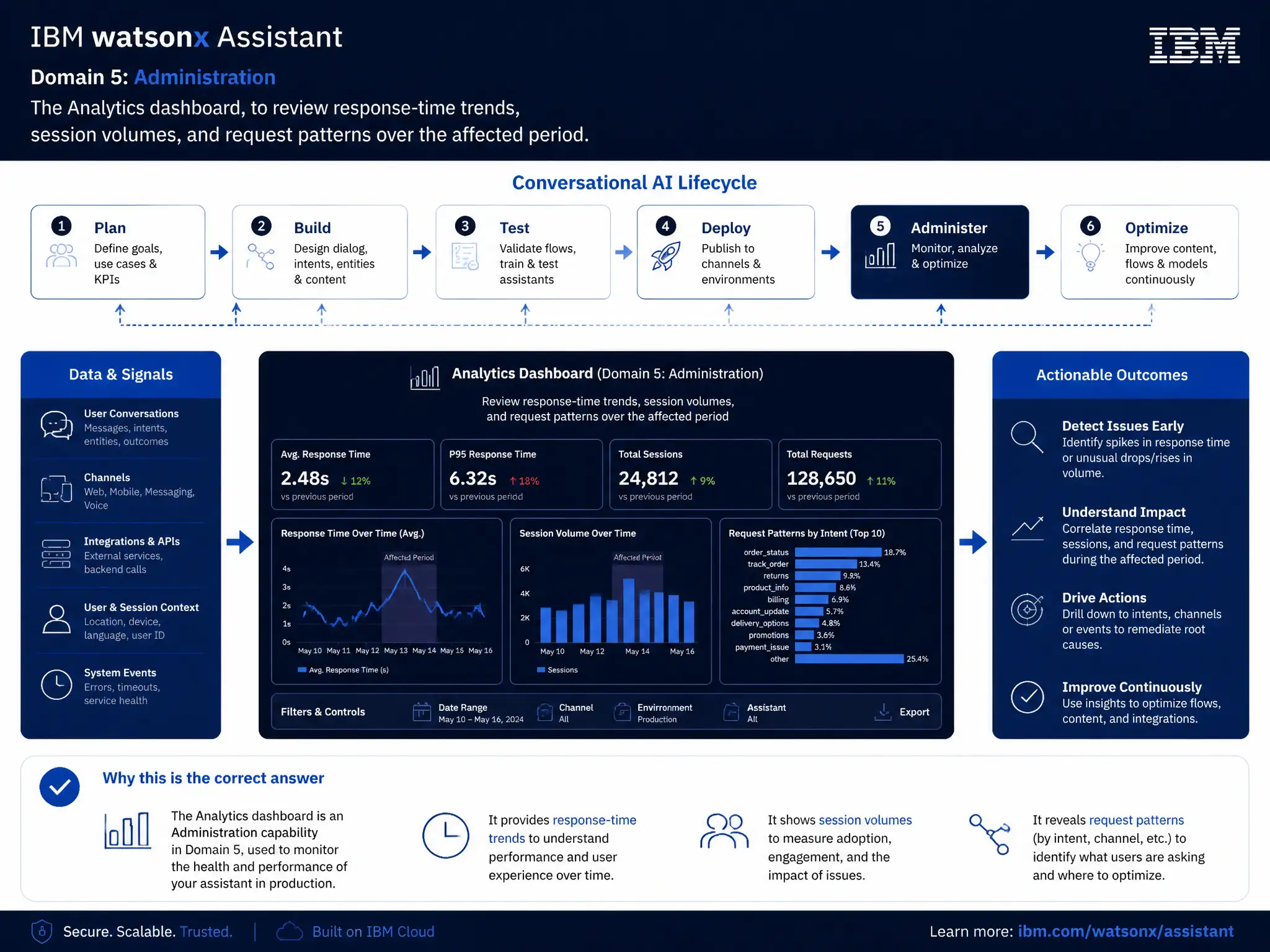Screen dimensions: 1270x952
Task: Select the Optimize lifecycle step card
Action: click(1150, 252)
